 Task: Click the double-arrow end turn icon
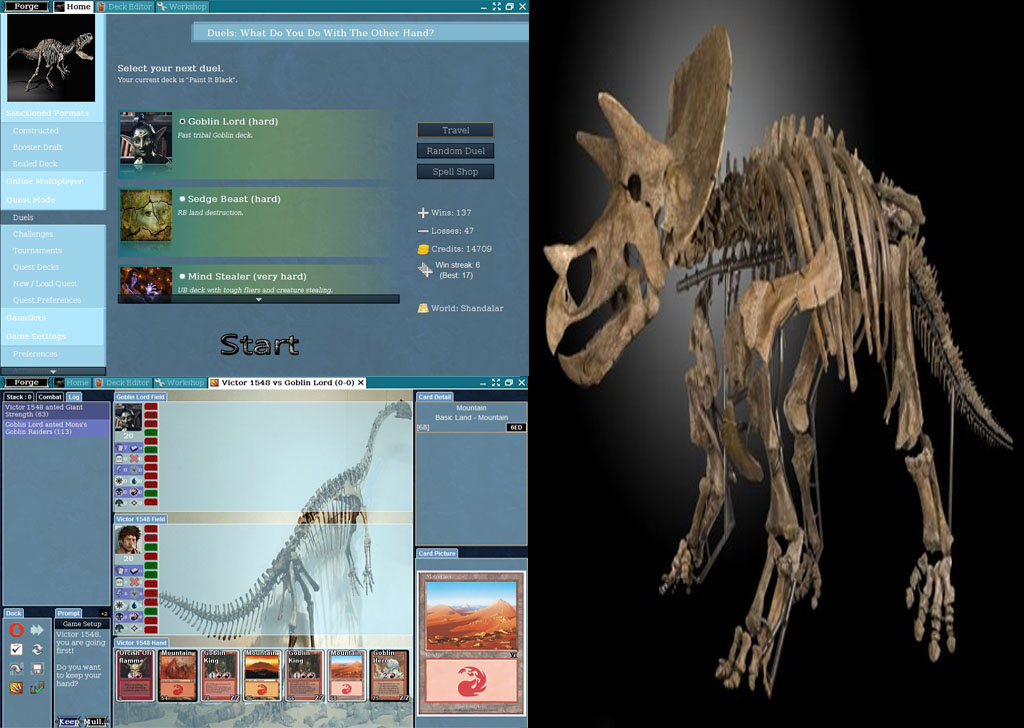37,630
